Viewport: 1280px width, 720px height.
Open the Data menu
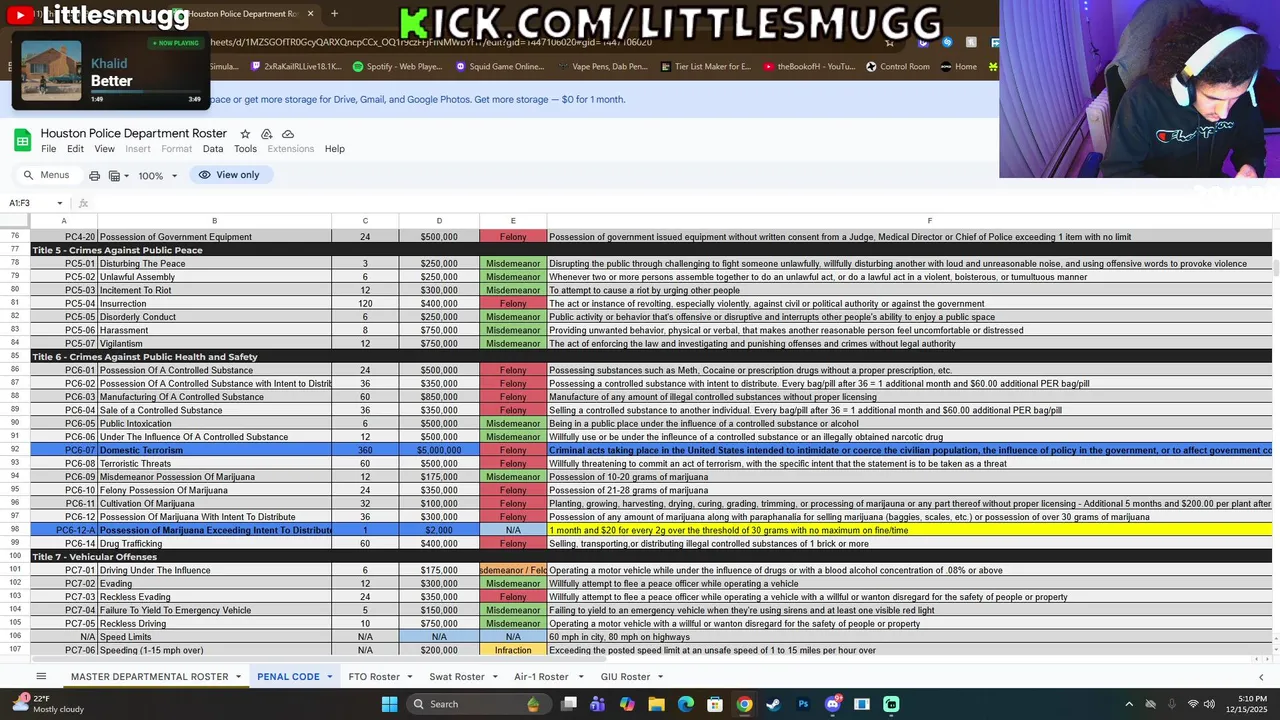click(x=213, y=149)
